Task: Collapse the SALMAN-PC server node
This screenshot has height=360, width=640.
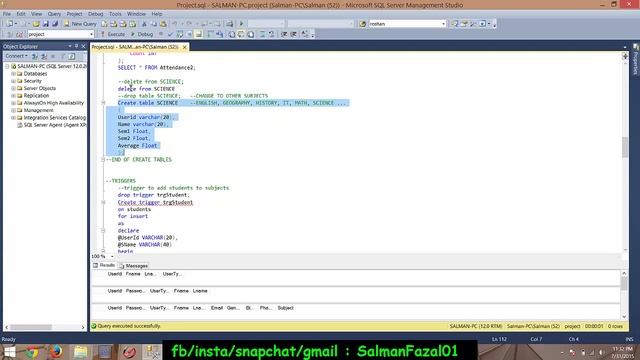Action: point(7,66)
